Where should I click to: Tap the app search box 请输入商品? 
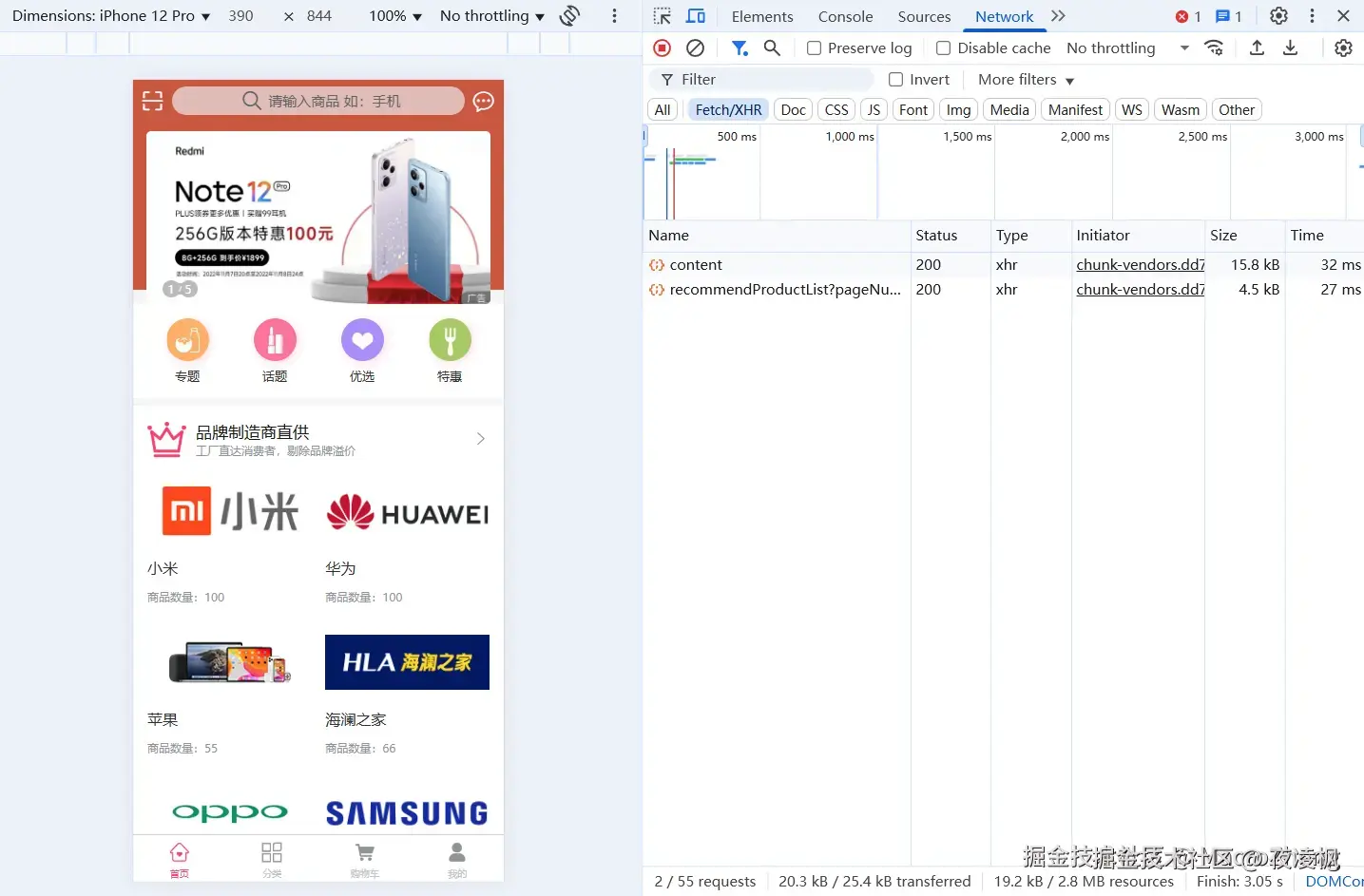coord(318,101)
